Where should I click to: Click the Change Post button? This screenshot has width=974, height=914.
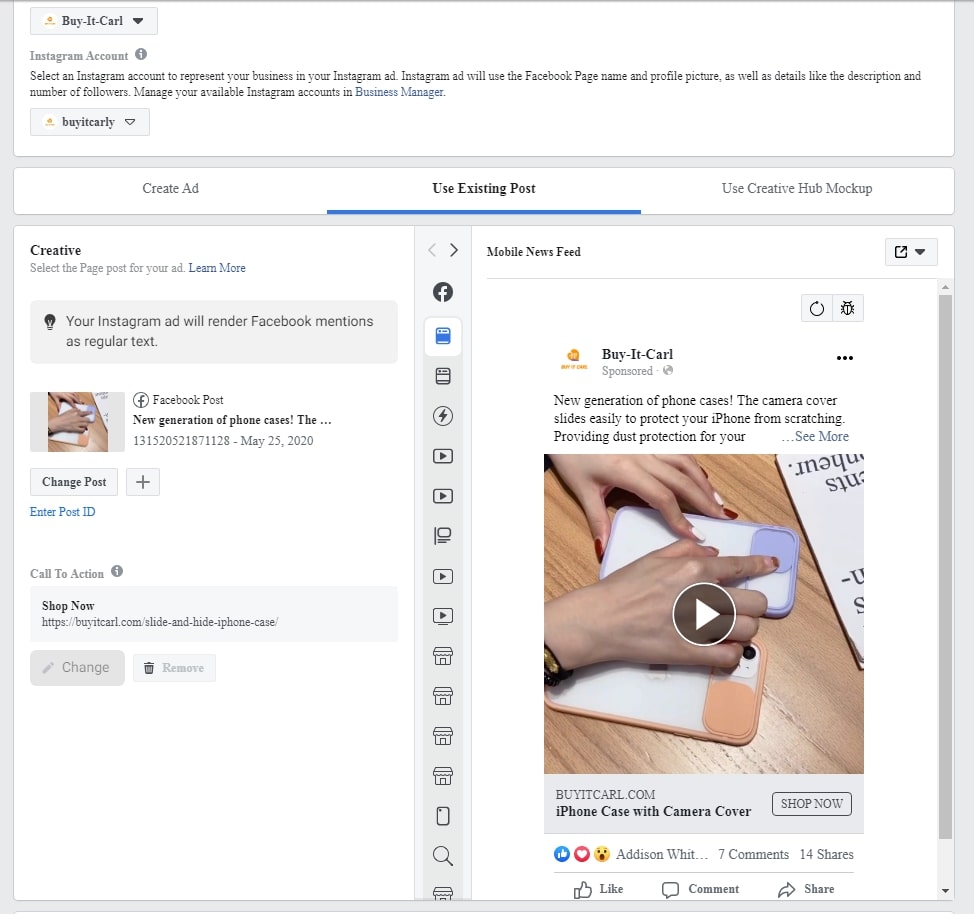tap(73, 481)
